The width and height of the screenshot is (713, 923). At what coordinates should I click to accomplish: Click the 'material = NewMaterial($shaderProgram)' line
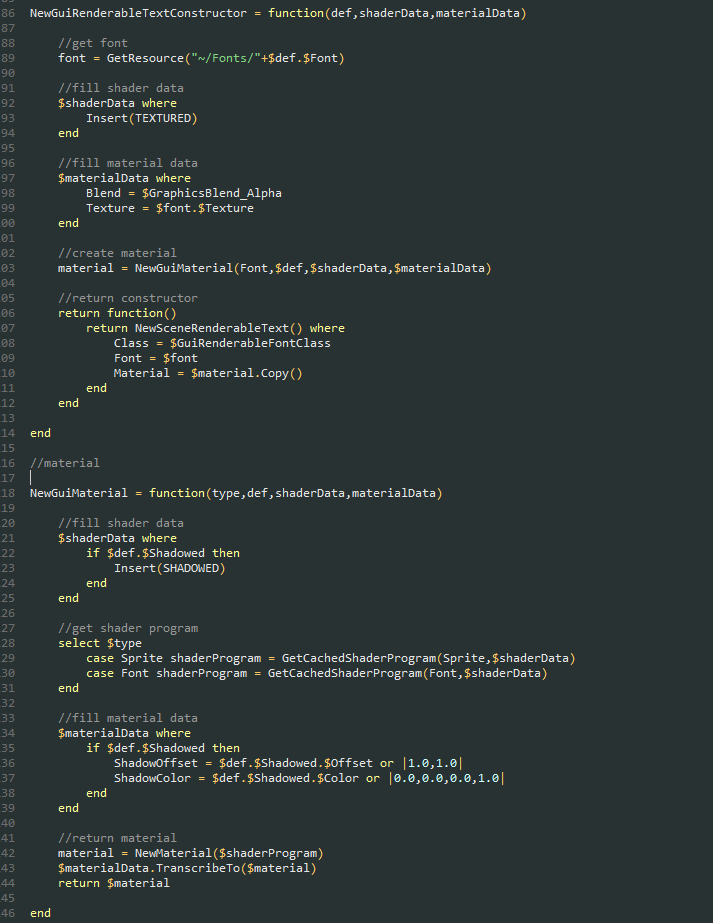[191, 854]
